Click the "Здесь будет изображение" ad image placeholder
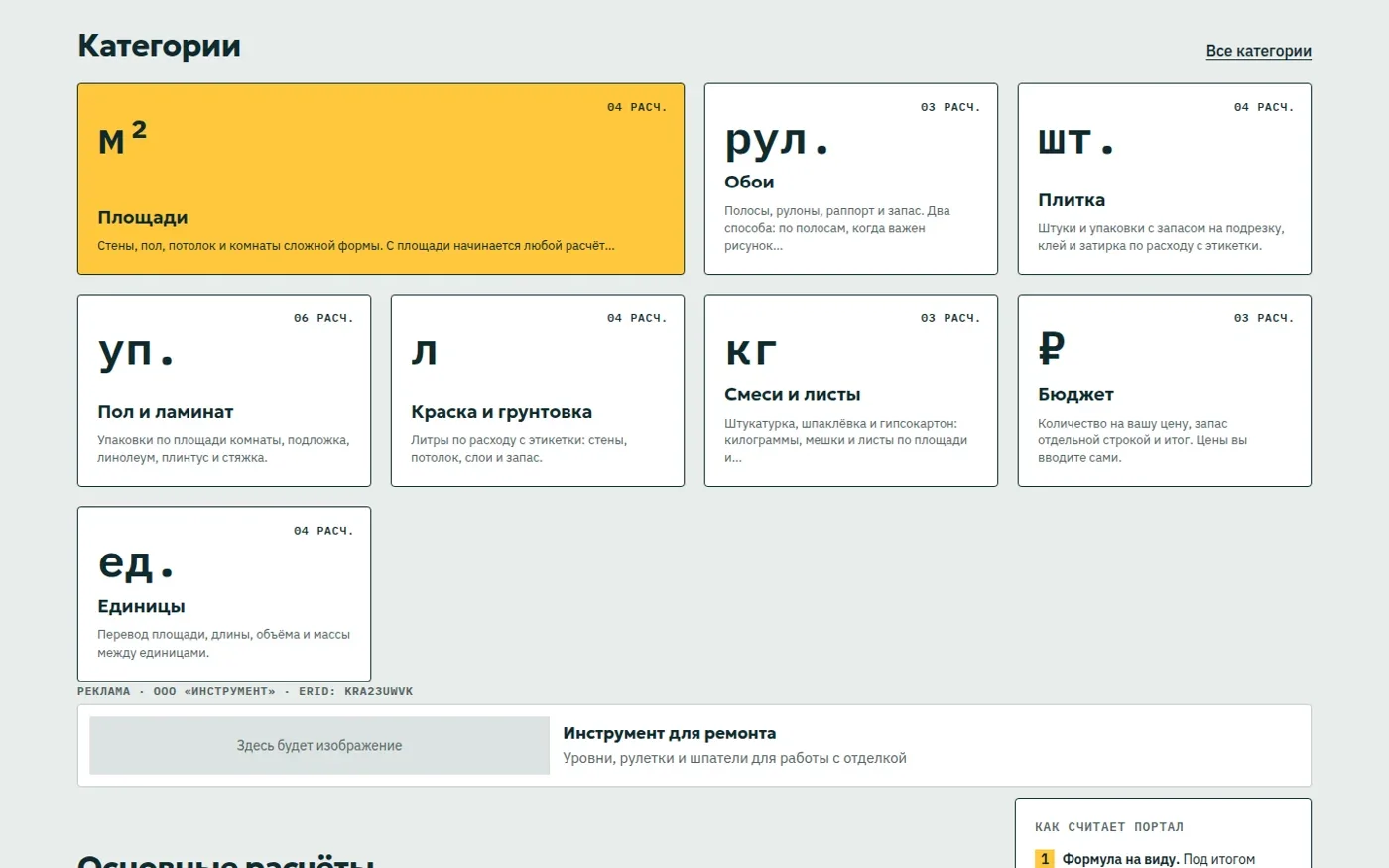Viewport: 1389px width, 868px height. [x=319, y=745]
